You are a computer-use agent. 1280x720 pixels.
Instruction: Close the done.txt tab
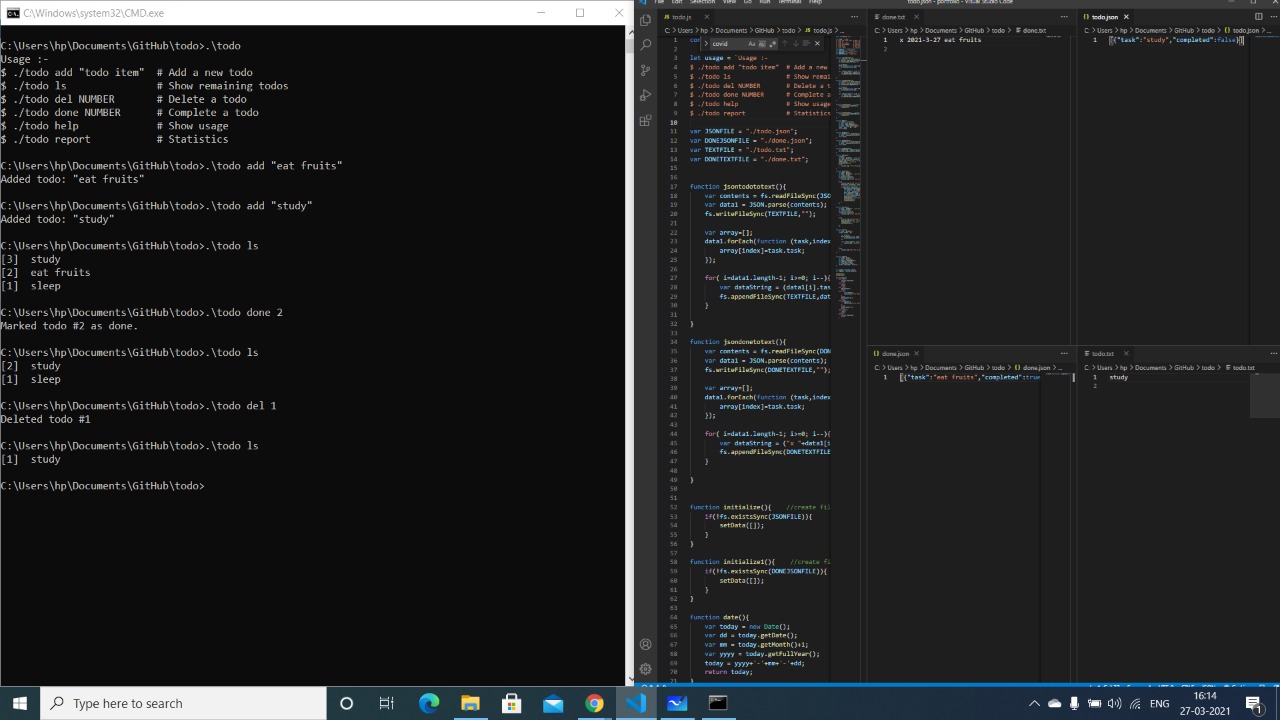pos(917,17)
